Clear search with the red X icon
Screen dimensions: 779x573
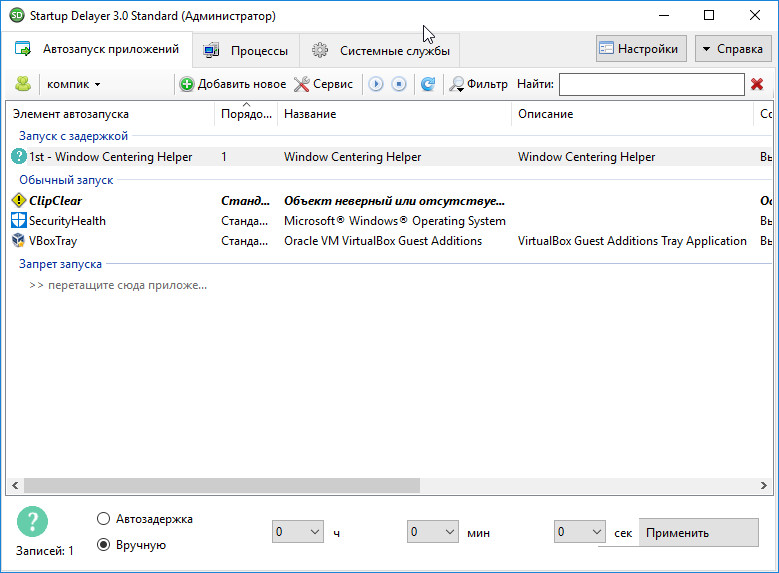coord(757,84)
